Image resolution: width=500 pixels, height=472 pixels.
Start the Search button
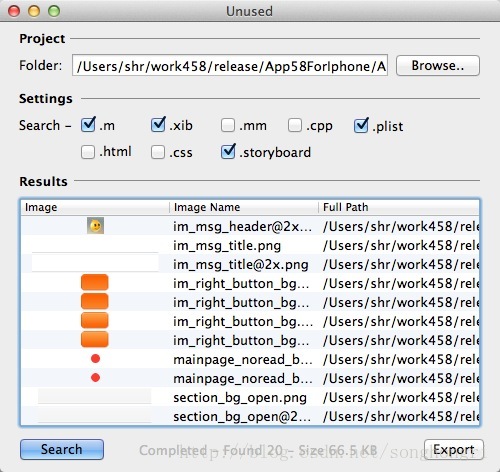coord(62,449)
